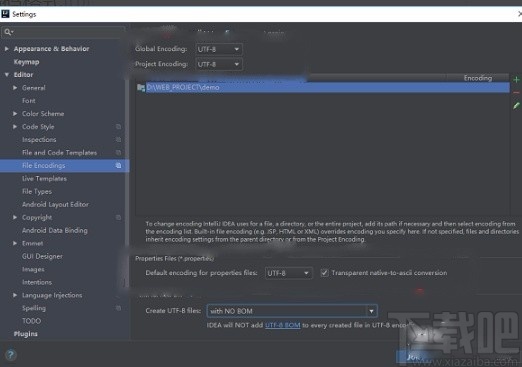
Task: Click the search magnifier icon
Action: [8, 32]
